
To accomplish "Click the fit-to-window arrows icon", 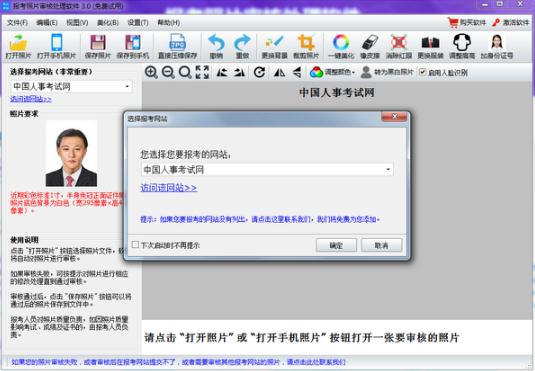I will click(202, 72).
